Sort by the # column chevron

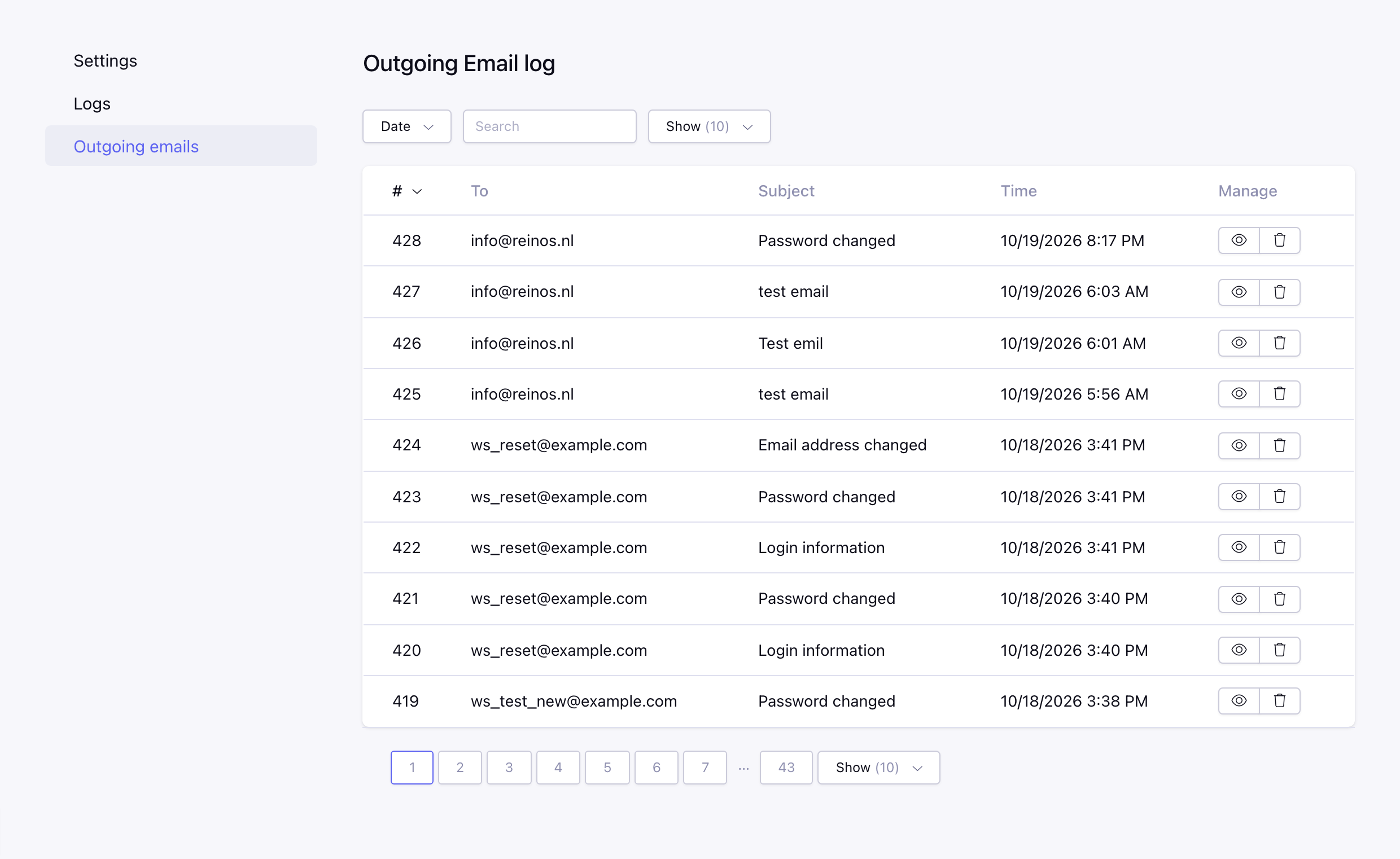click(417, 191)
